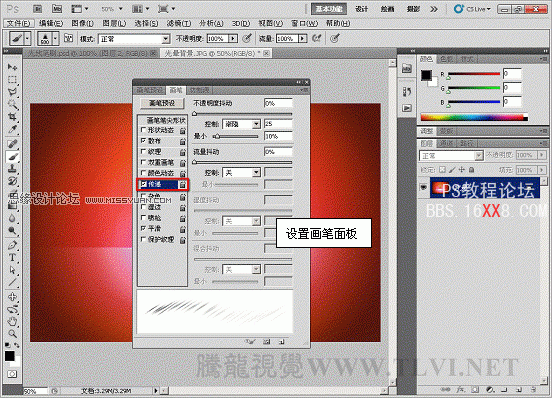This screenshot has width=552, height=398.
Task: Select the Move tool
Action: (12, 67)
